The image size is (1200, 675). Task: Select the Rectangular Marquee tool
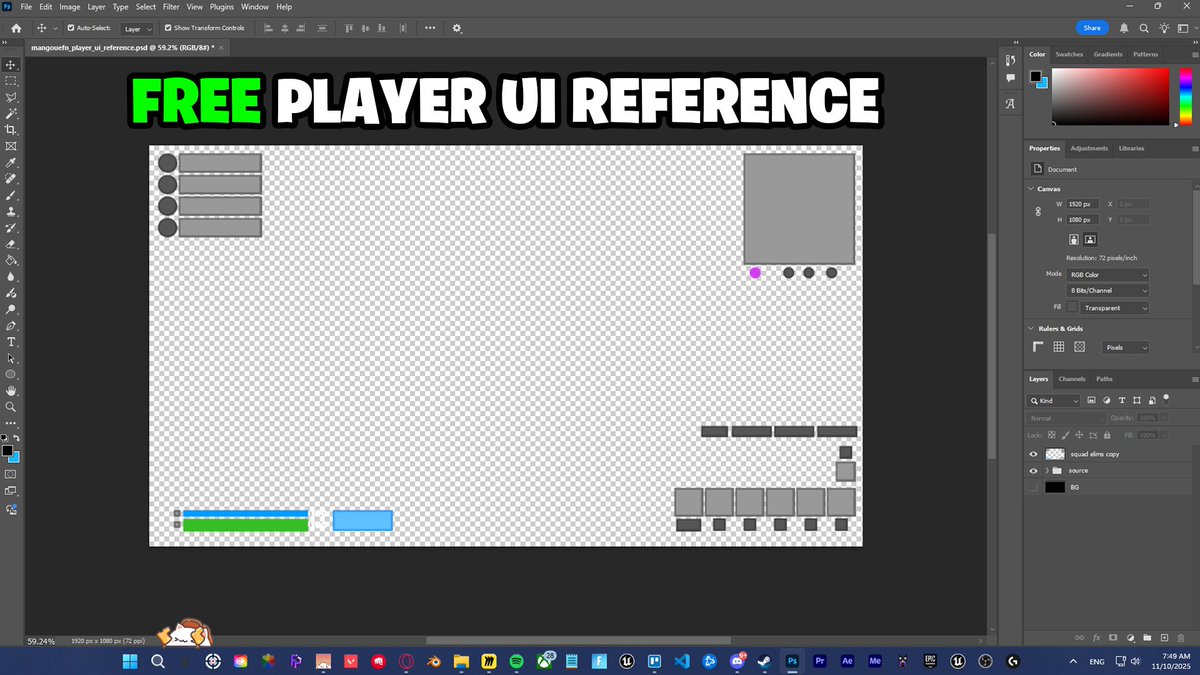tap(11, 81)
